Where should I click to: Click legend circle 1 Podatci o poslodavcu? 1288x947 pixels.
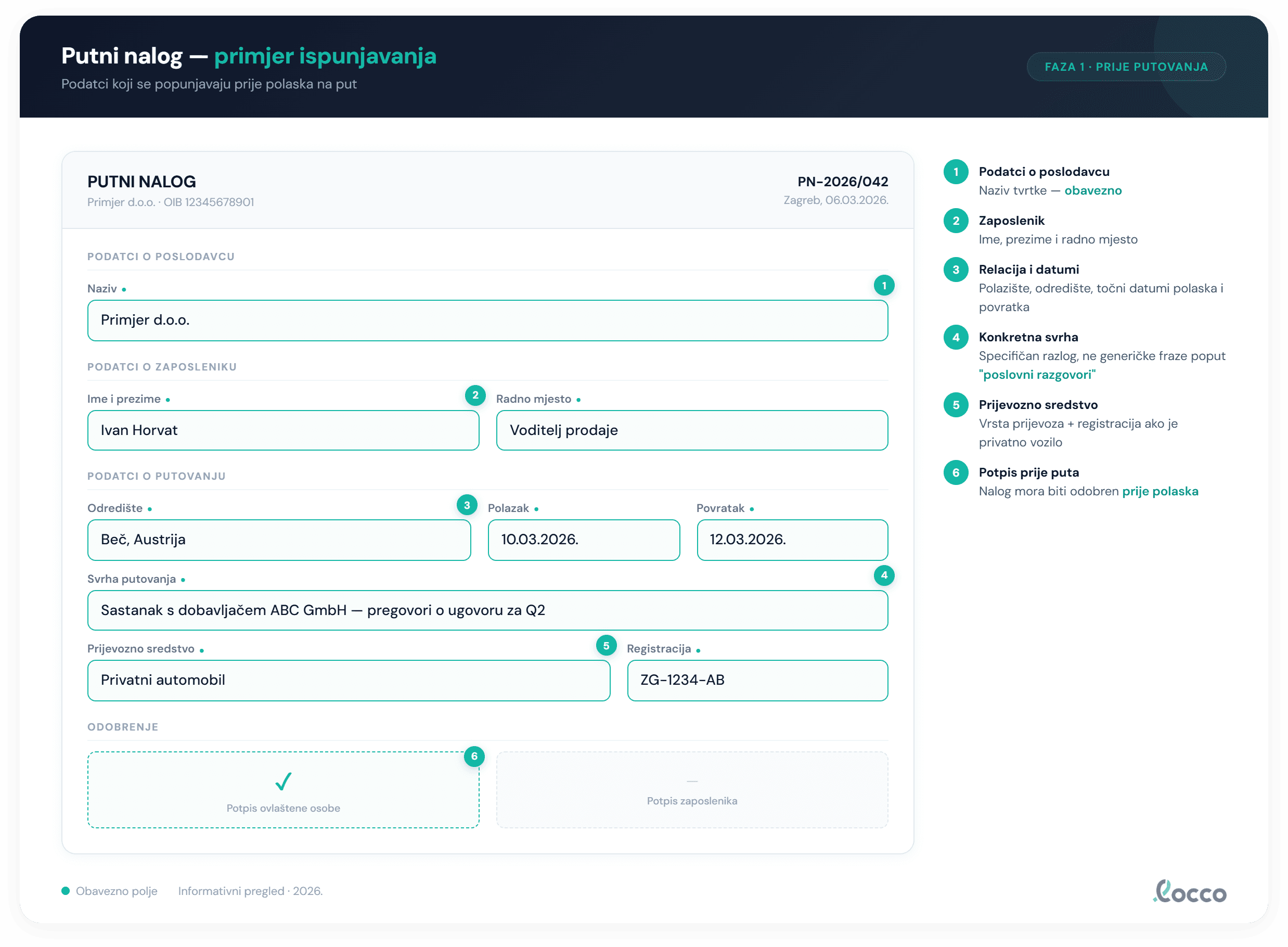(x=955, y=172)
